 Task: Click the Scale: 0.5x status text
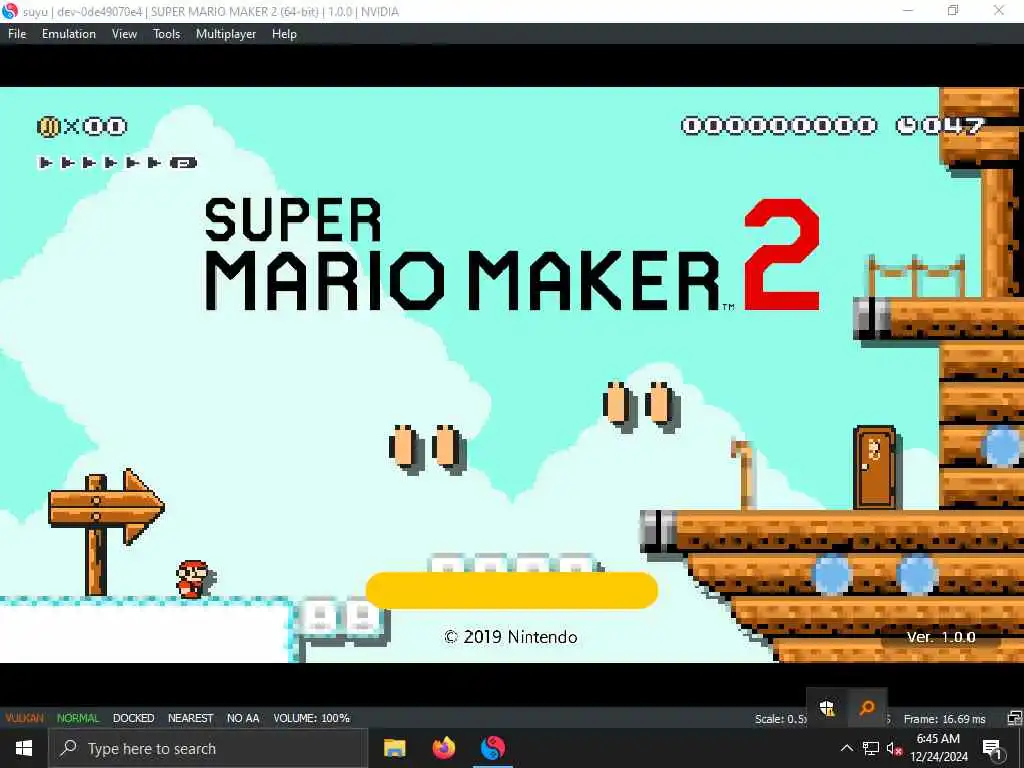coord(781,719)
